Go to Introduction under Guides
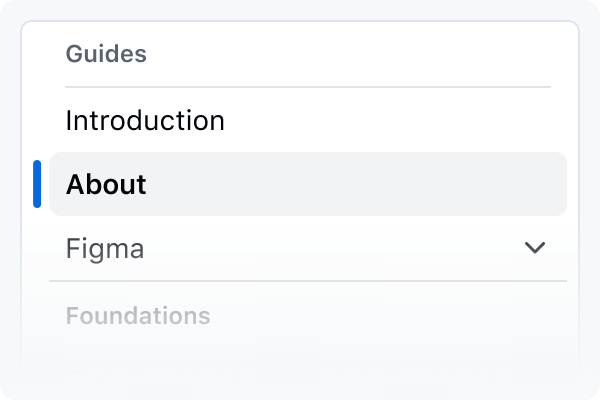This screenshot has height=400, width=600. tap(145, 121)
